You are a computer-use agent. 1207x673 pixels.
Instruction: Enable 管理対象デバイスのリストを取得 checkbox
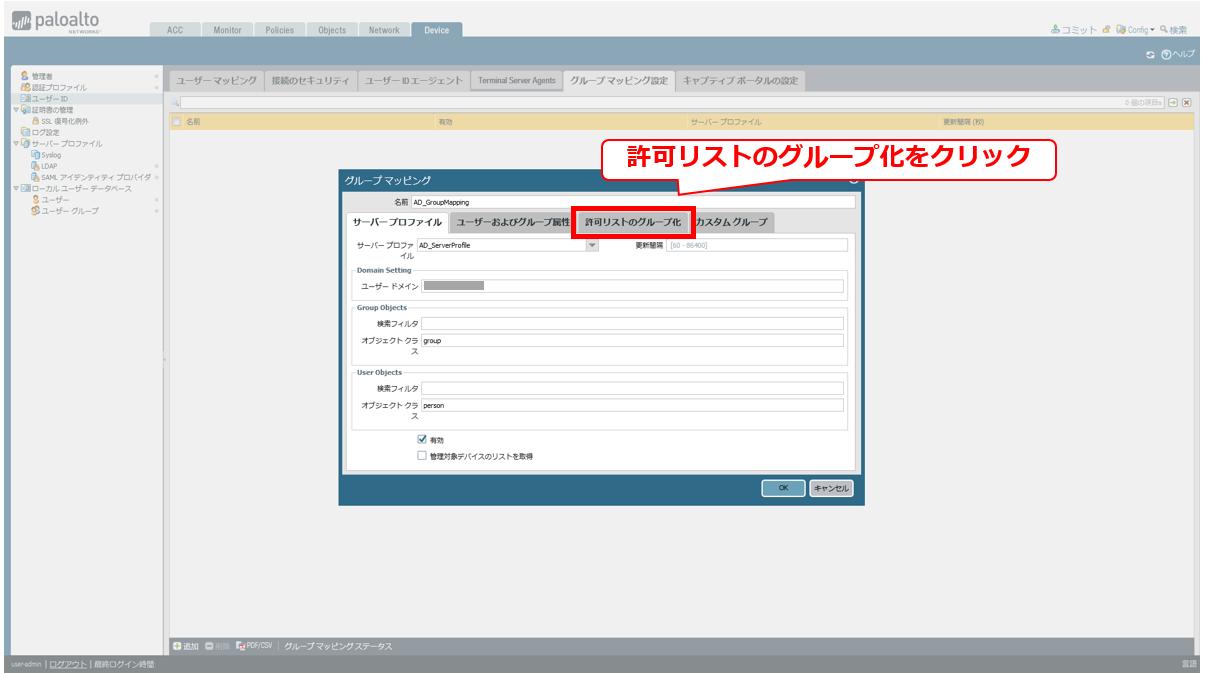(x=422, y=455)
